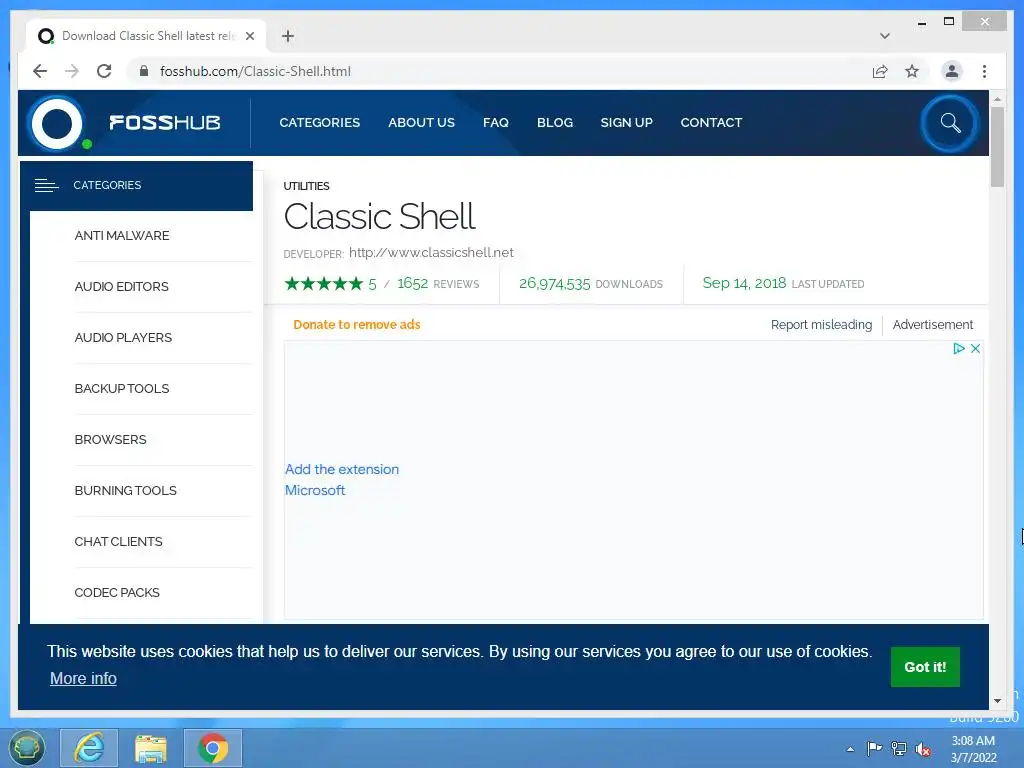Click the padlock site info icon
The width and height of the screenshot is (1024, 768).
(144, 71)
